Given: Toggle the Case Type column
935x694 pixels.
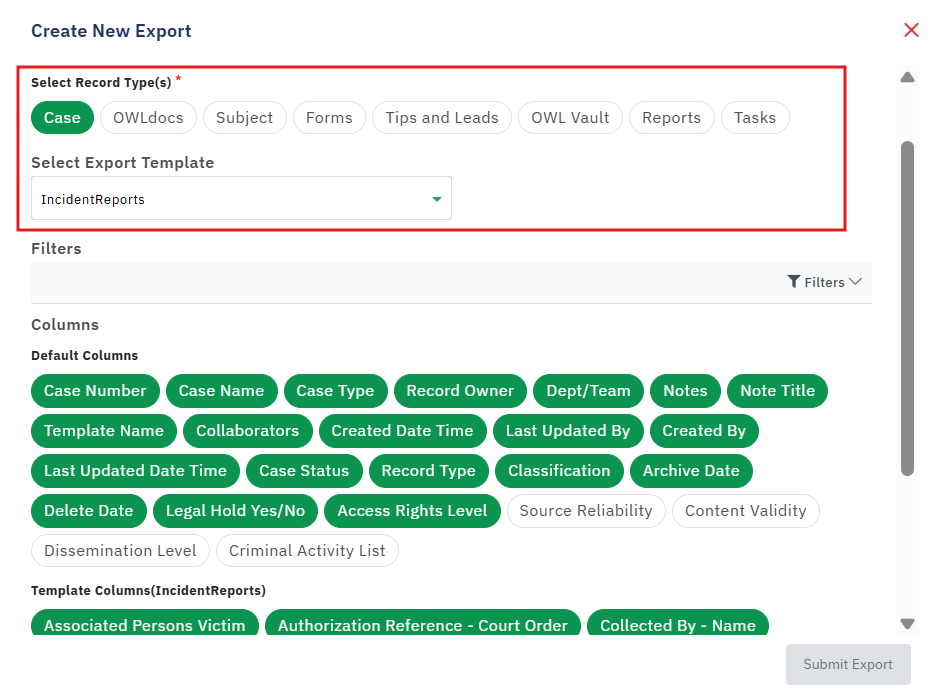Looking at the screenshot, I should point(335,391).
